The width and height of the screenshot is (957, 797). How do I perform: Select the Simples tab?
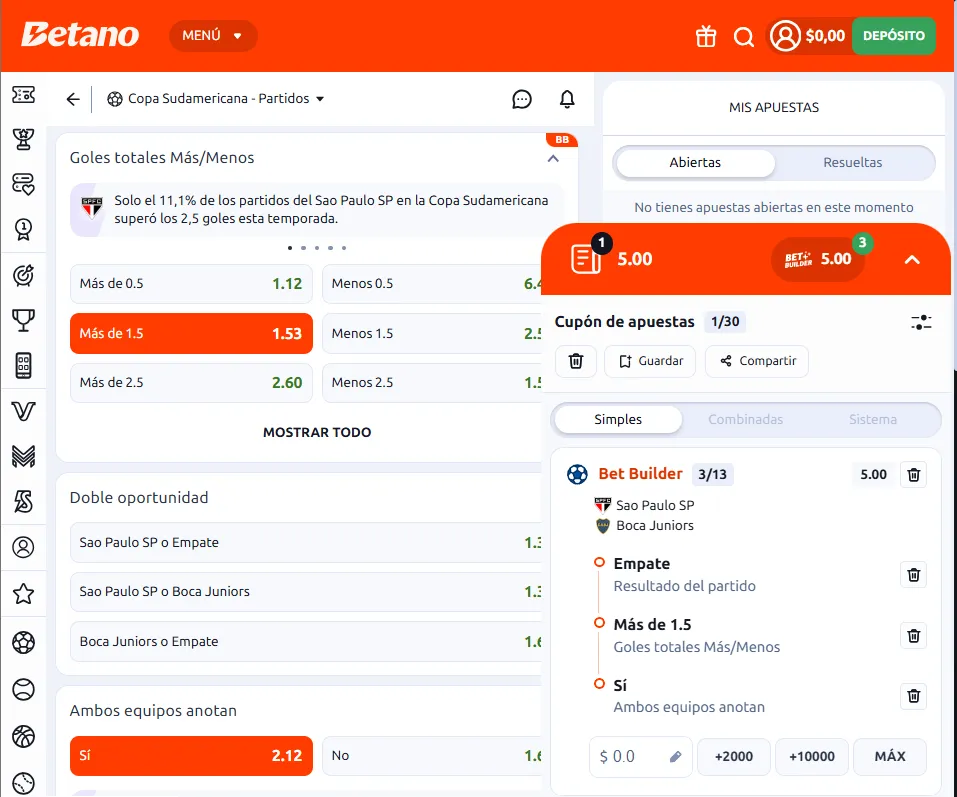point(618,420)
